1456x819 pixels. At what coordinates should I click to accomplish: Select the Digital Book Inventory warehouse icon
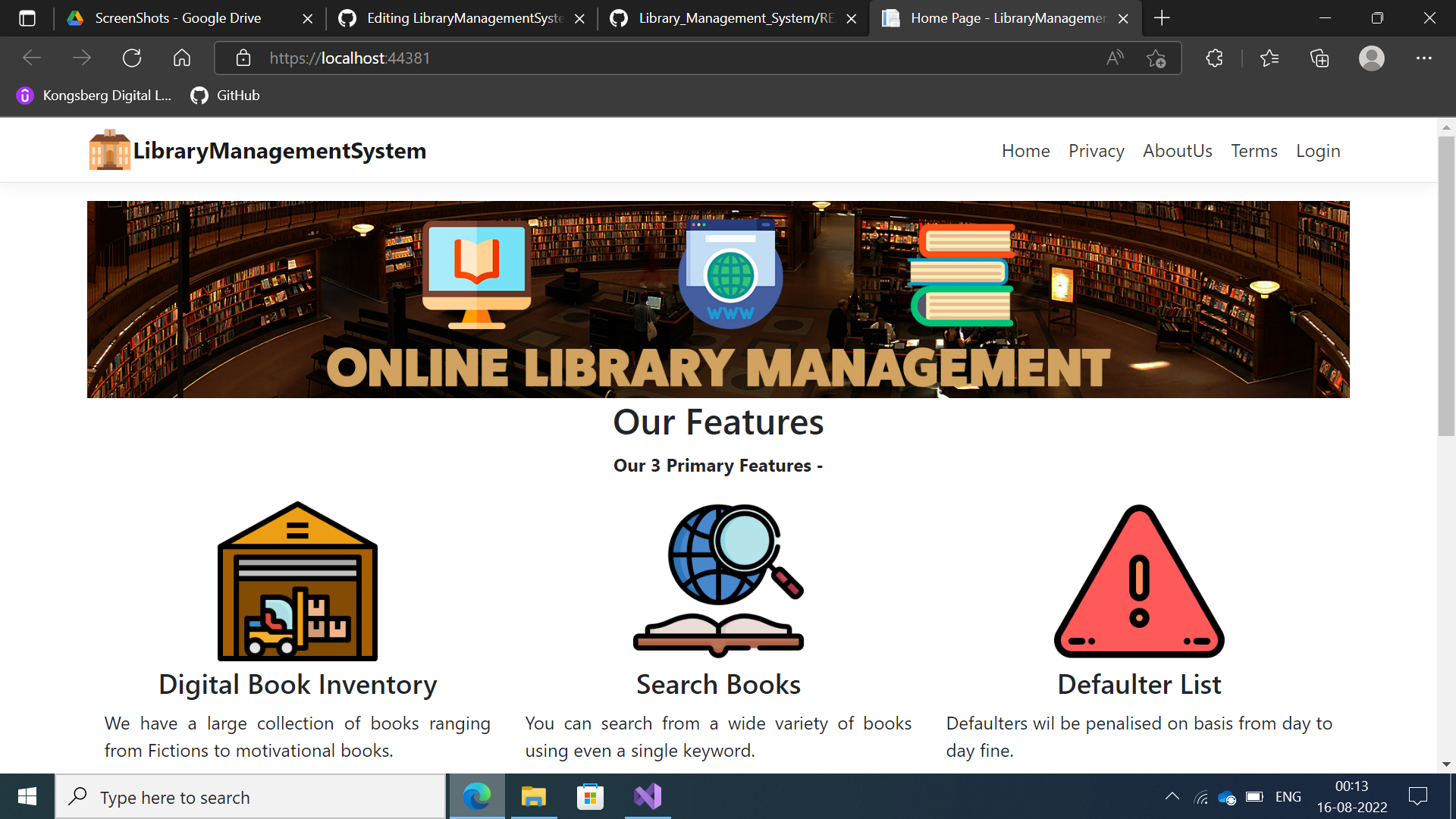pos(297,581)
